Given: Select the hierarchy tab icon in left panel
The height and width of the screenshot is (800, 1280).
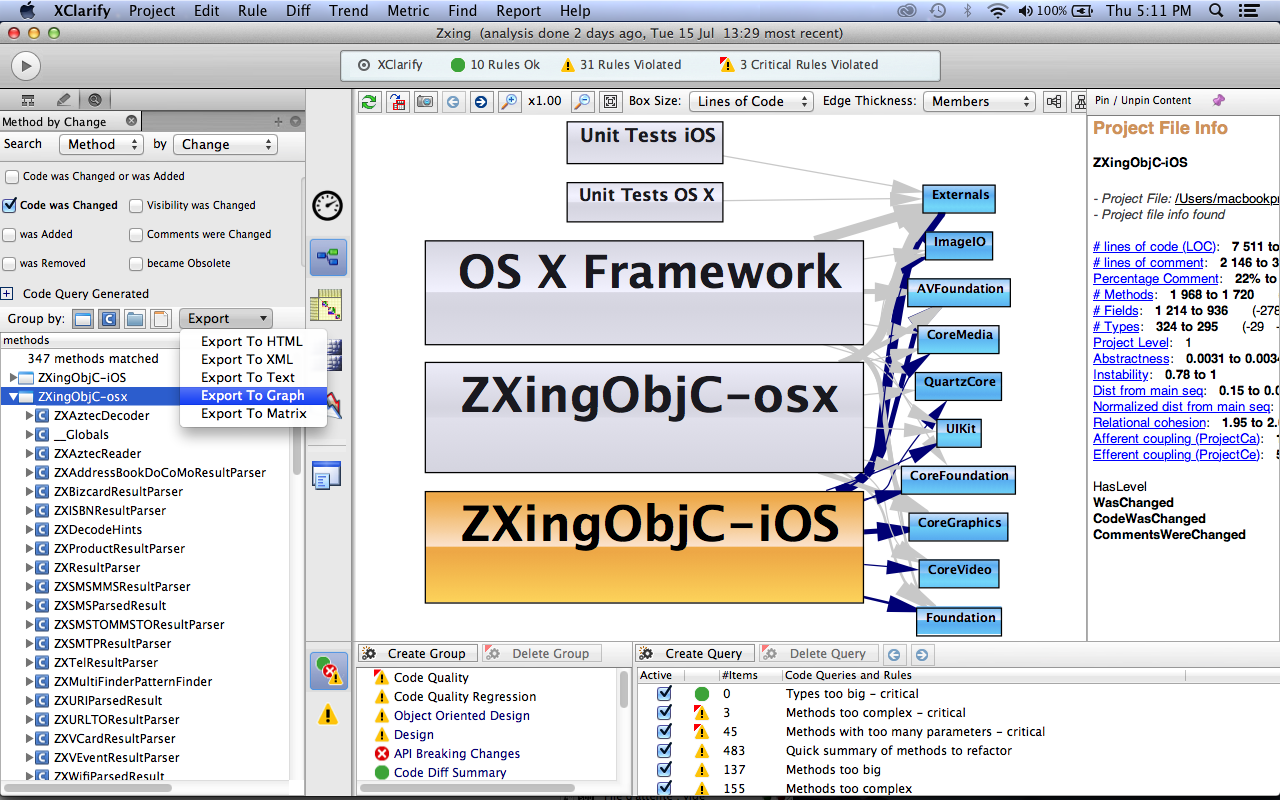Looking at the screenshot, I should [28, 100].
